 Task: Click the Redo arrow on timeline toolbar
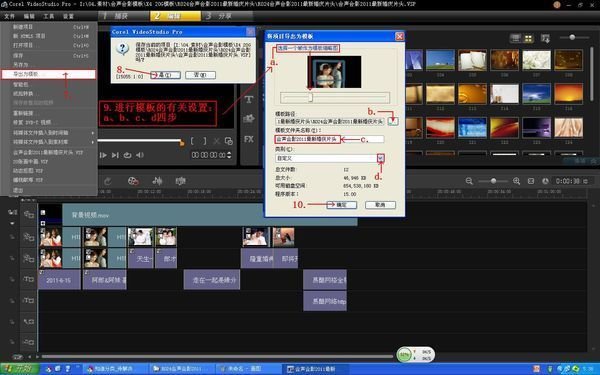point(108,181)
